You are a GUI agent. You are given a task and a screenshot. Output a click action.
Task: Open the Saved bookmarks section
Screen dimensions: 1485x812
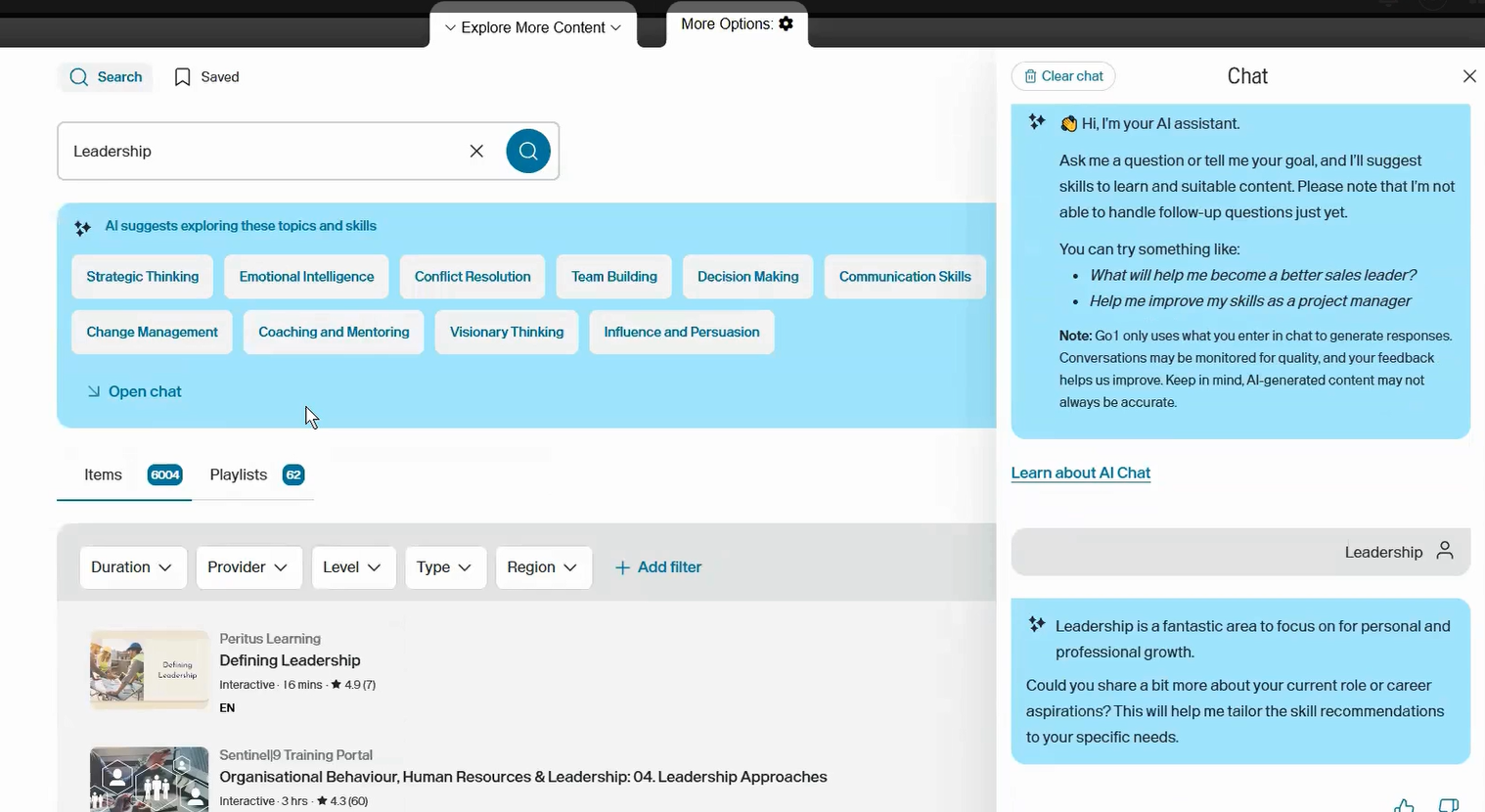206,76
